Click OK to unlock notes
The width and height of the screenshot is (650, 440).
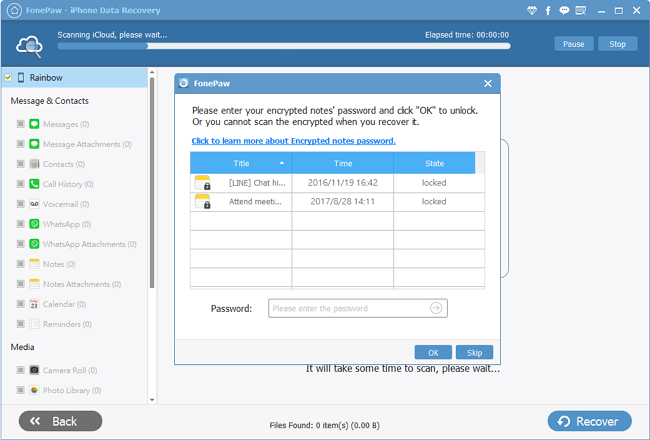433,352
